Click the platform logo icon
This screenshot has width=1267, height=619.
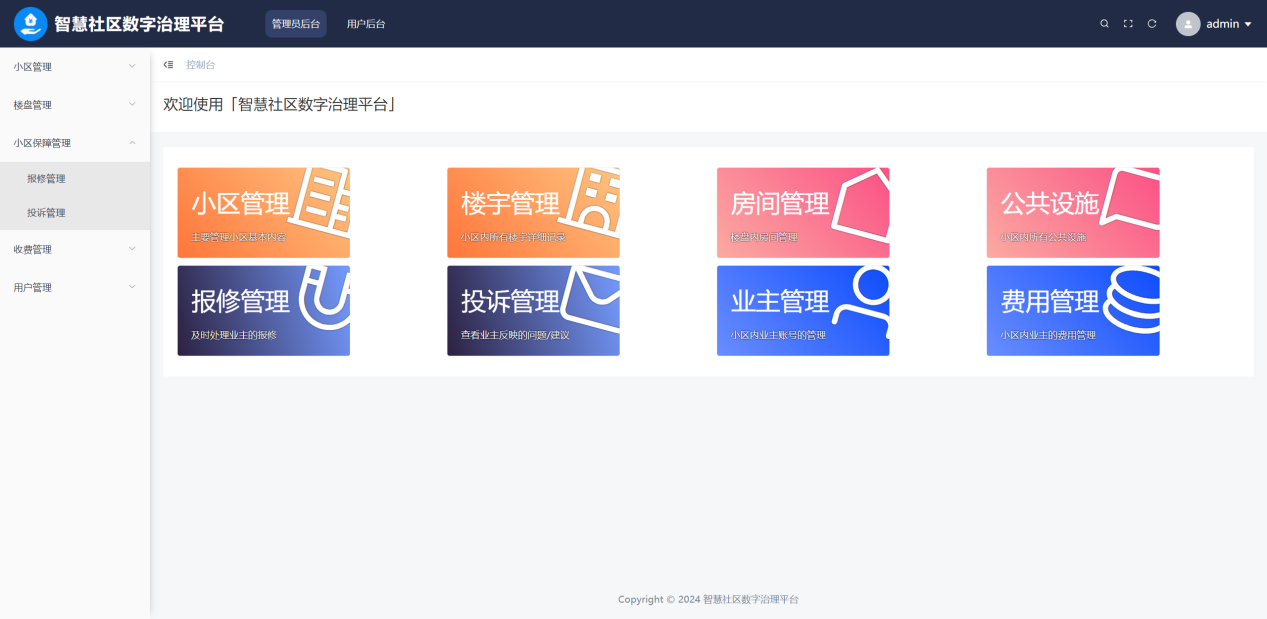(30, 22)
